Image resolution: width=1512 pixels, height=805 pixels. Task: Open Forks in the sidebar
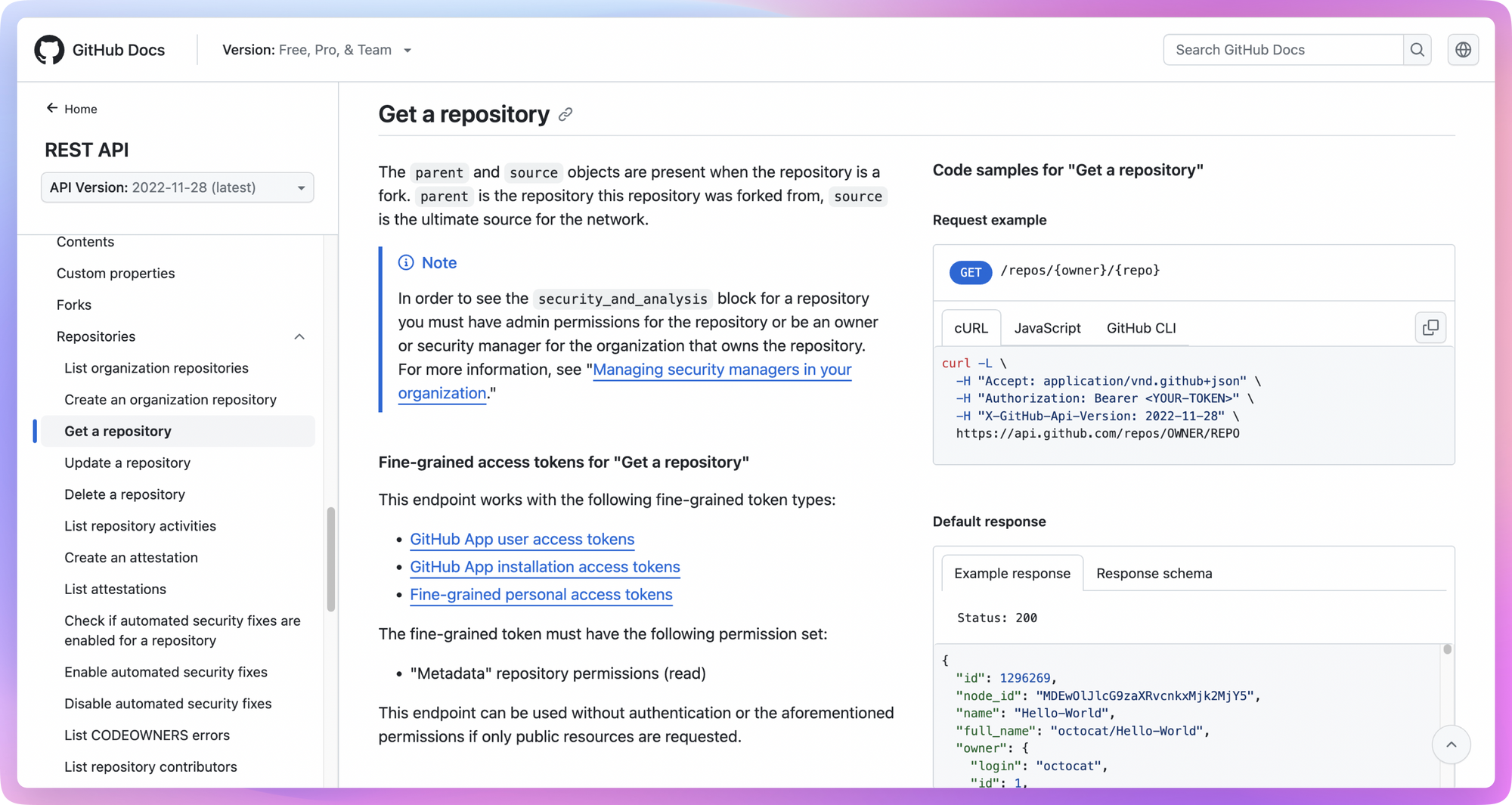point(74,305)
